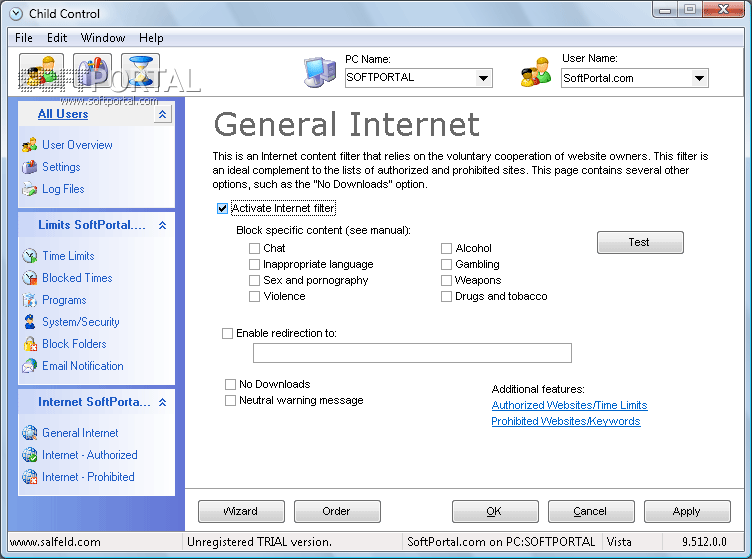The image size is (752, 559).
Task: Check Drugs and tobacco checkbox
Action: tap(446, 296)
